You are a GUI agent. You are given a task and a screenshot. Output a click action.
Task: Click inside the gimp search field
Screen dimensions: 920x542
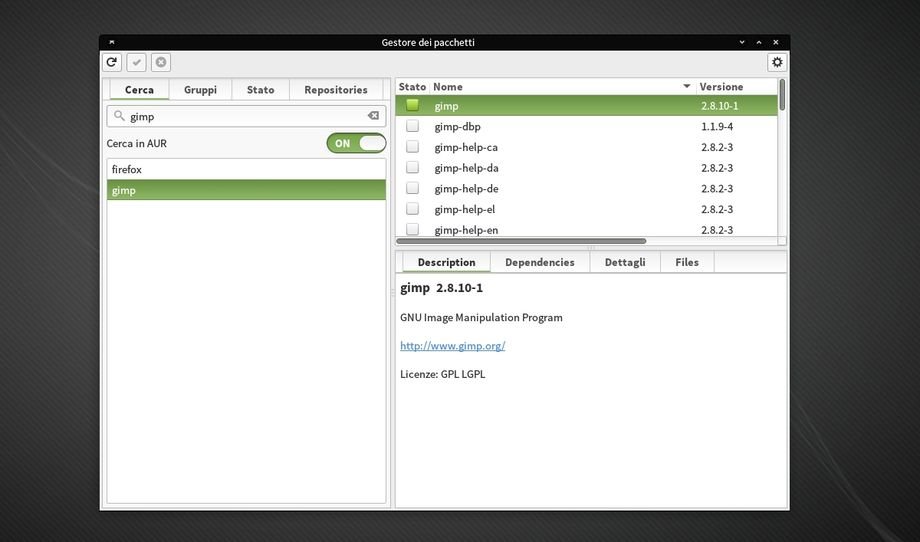[x=240, y=116]
